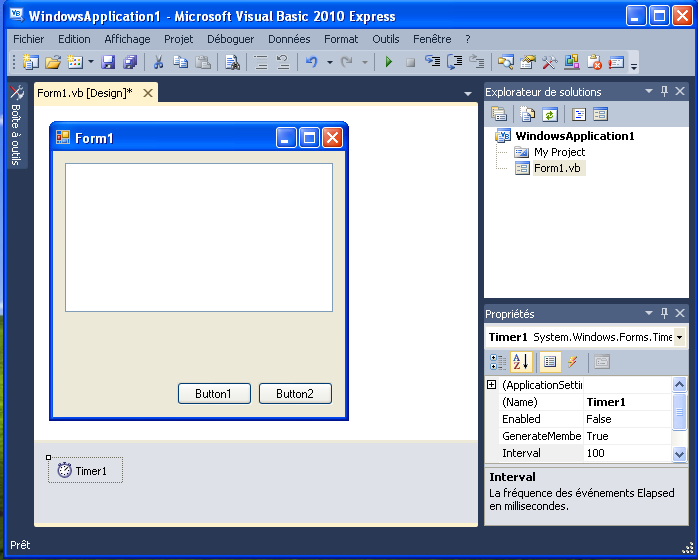Click the Comment out lines icon
The width and height of the screenshot is (698, 560).
click(261, 62)
